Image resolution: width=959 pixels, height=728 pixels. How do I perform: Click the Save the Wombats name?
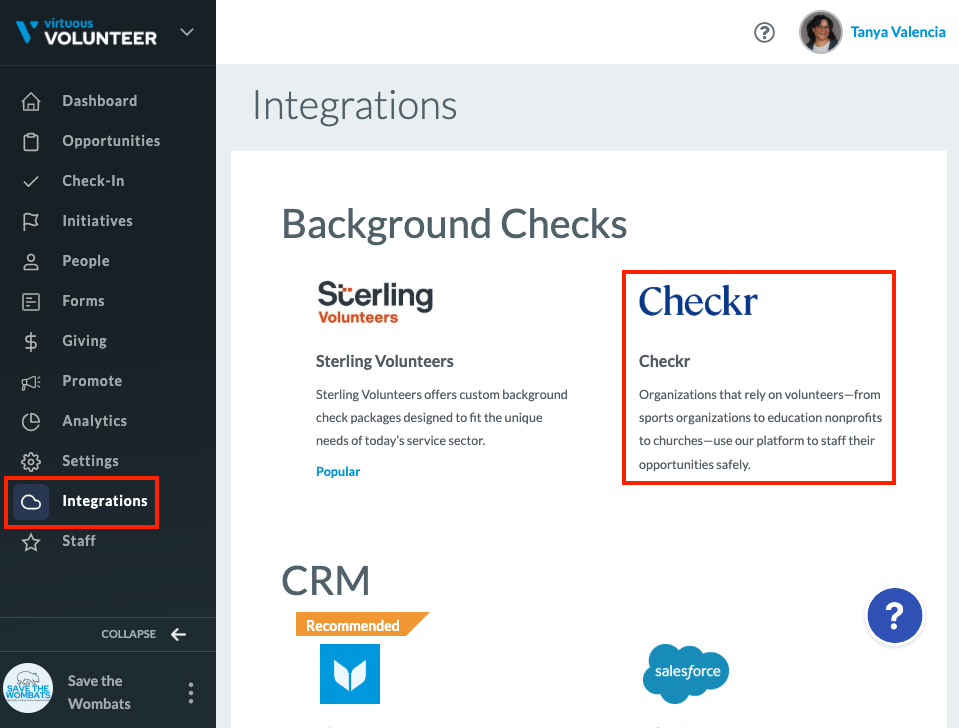(x=99, y=693)
